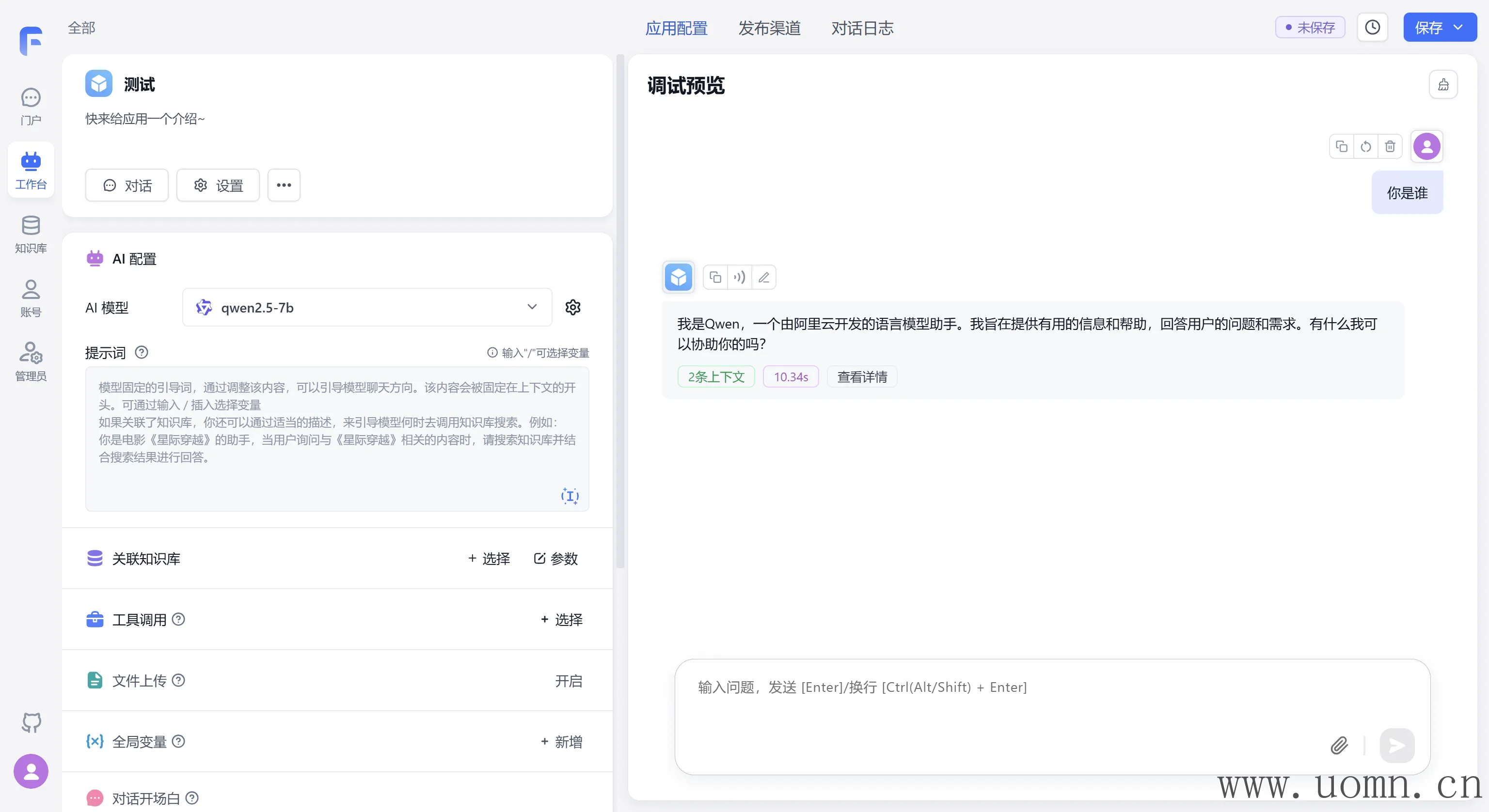
Task: Switch to 发布渠道 tab
Action: (x=769, y=28)
